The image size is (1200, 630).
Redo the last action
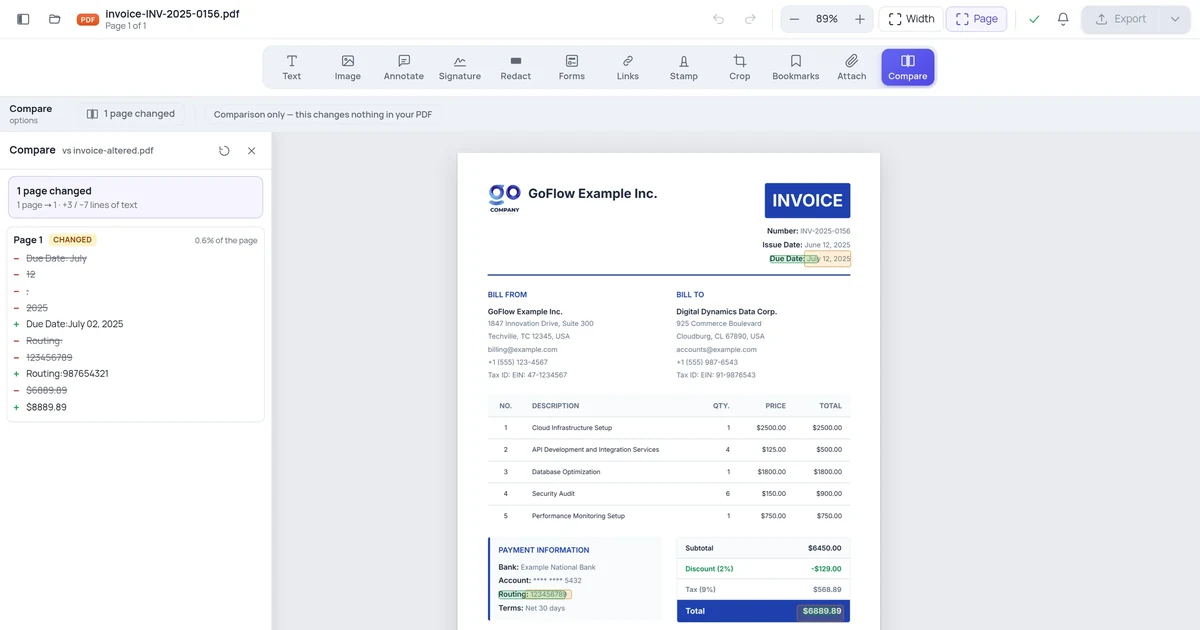[750, 19]
